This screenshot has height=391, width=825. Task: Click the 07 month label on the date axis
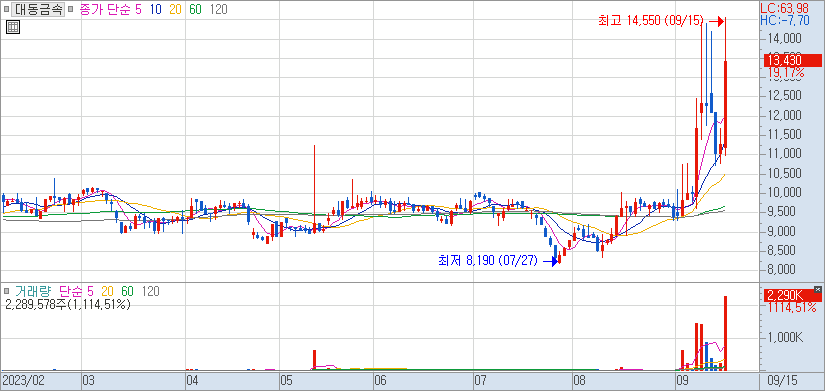click(480, 380)
